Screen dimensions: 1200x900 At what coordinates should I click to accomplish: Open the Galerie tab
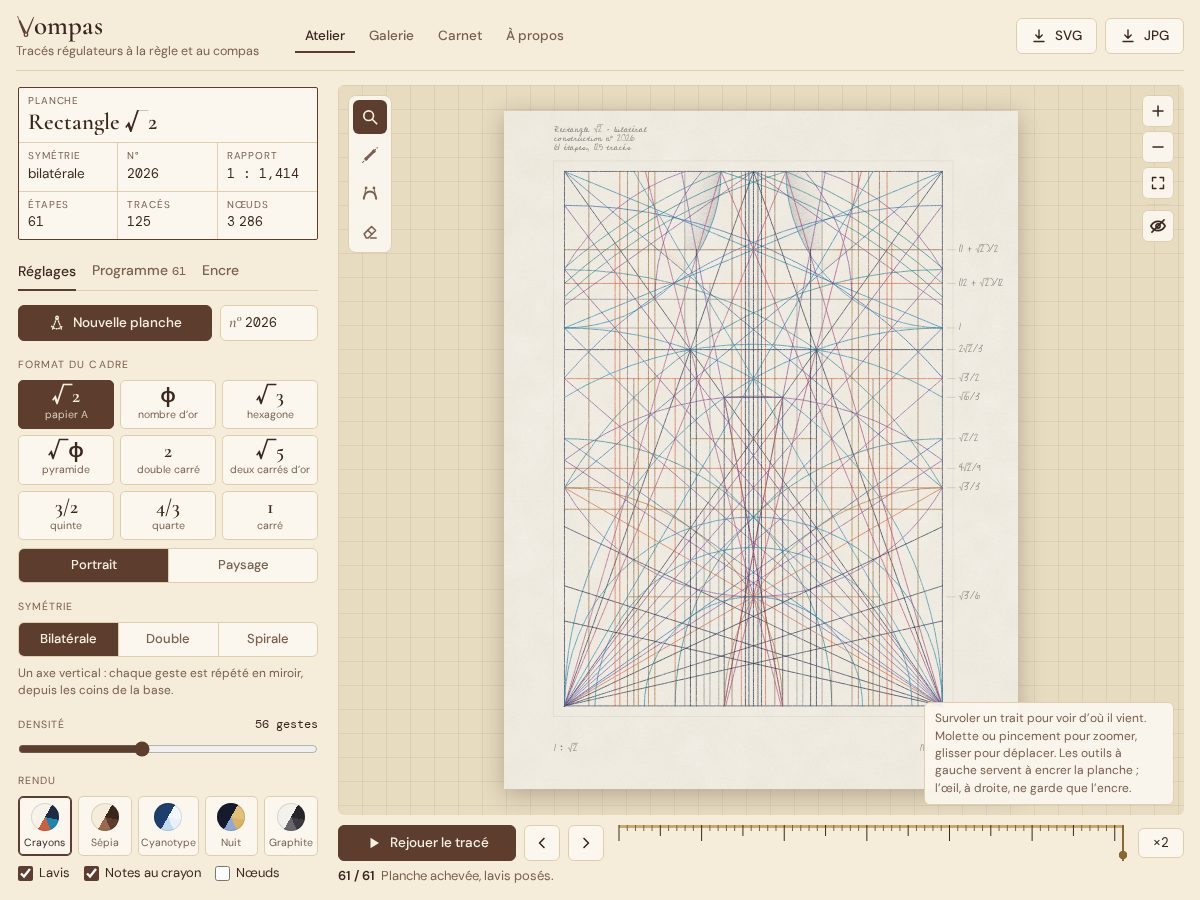(391, 36)
